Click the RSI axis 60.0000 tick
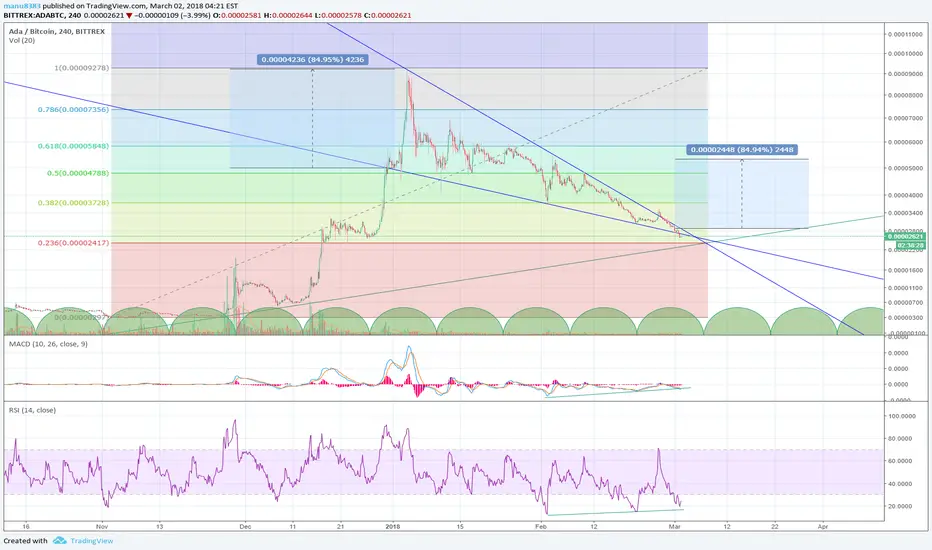932x550 pixels. point(901,461)
